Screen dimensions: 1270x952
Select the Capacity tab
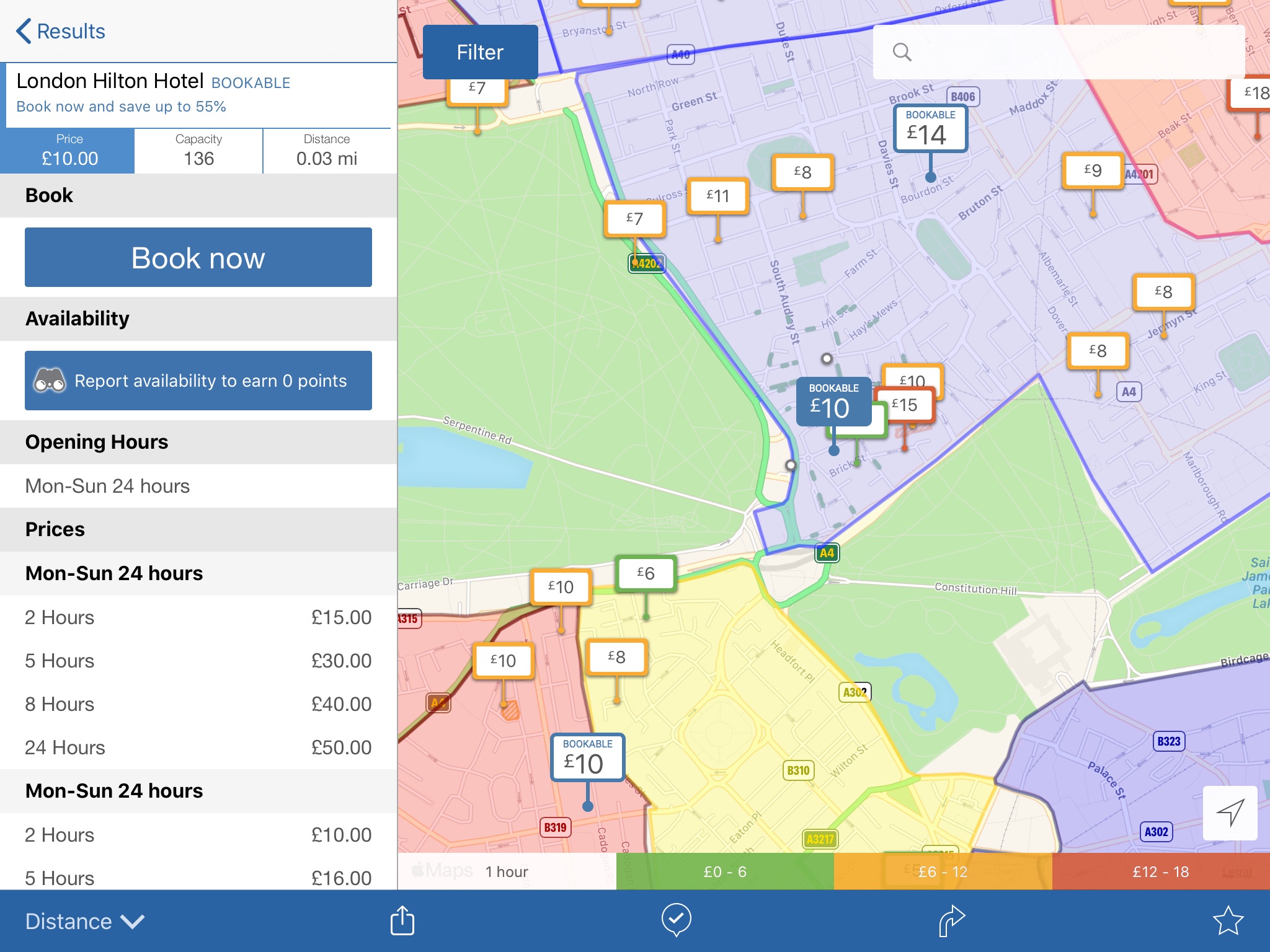click(198, 151)
